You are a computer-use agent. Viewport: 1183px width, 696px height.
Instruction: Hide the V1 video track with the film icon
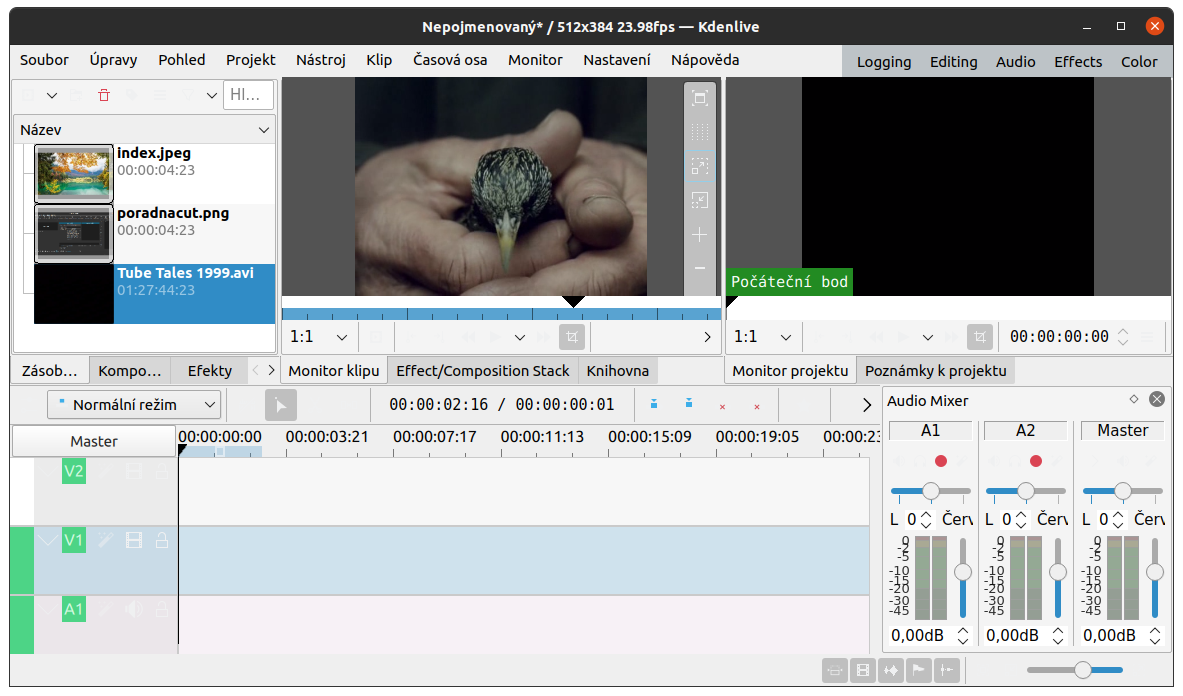pyautogui.click(x=134, y=540)
